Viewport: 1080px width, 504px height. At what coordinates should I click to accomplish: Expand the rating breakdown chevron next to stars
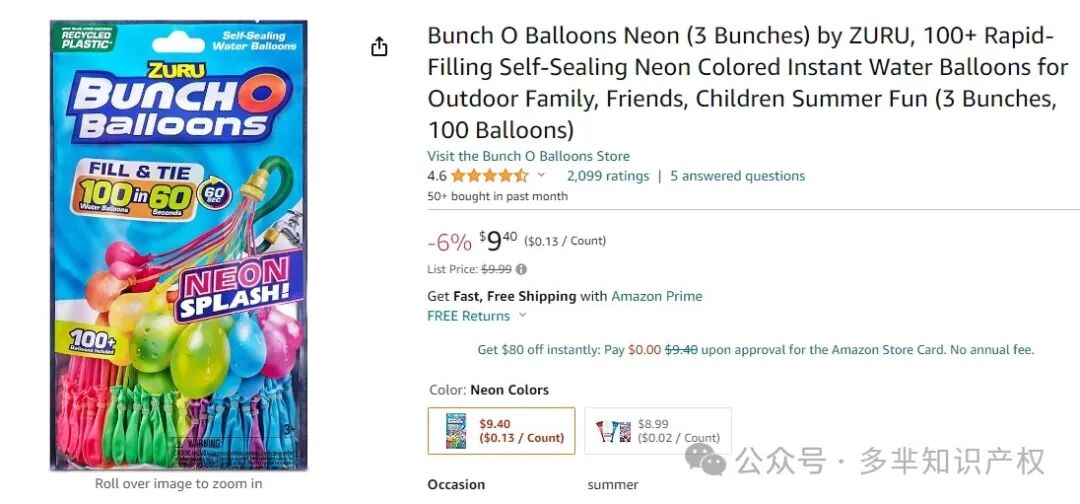point(542,175)
